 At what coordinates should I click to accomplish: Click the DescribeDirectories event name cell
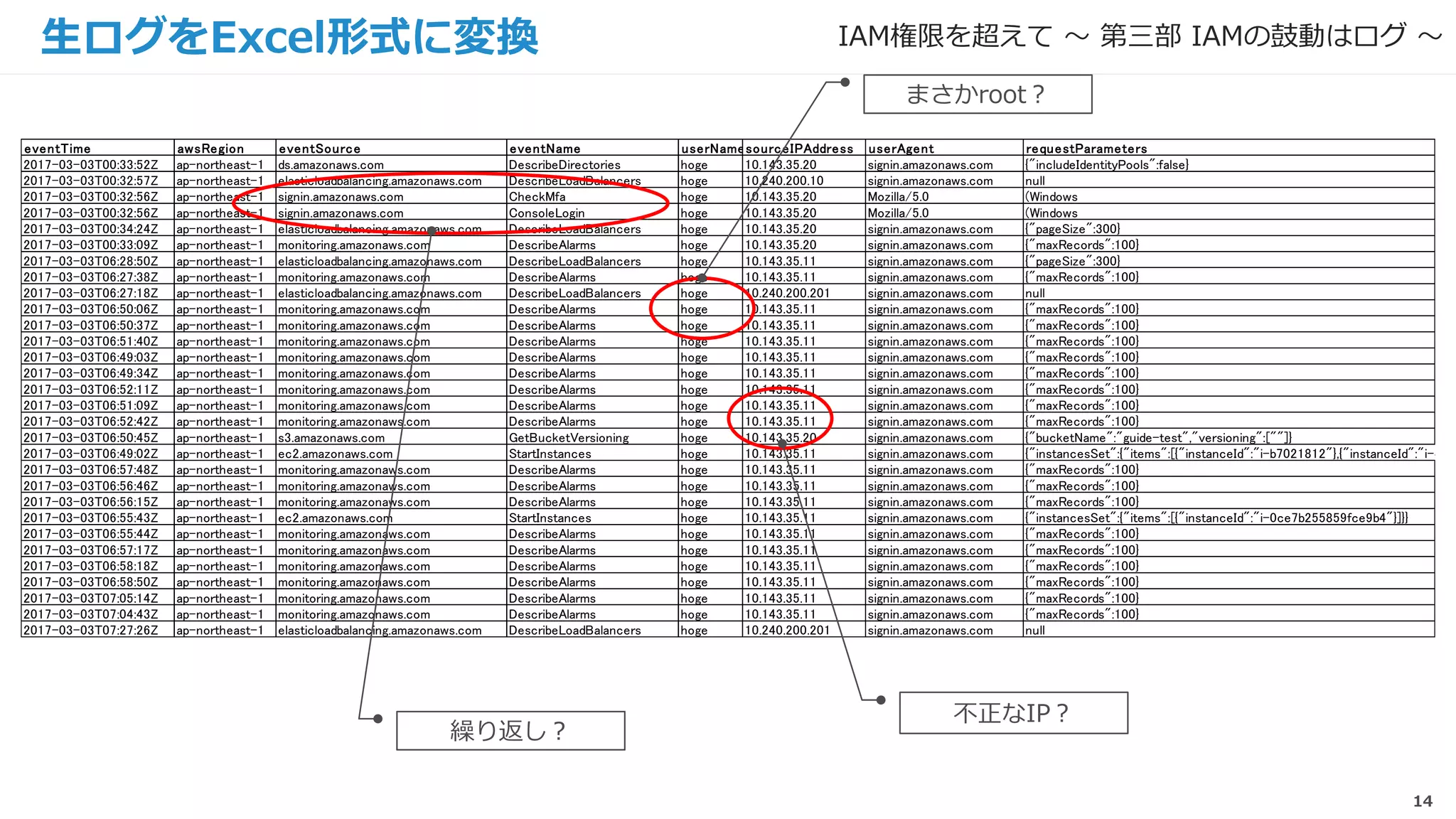592,164
